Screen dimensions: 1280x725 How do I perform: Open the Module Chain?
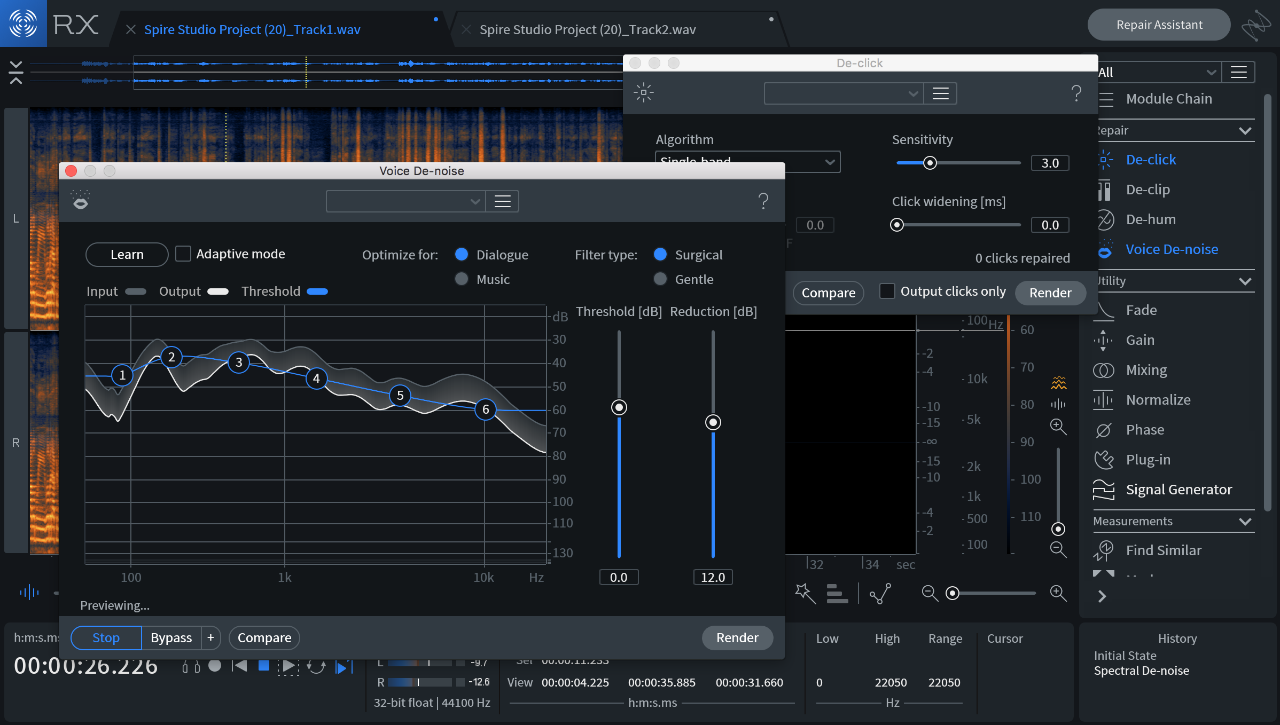(1169, 99)
